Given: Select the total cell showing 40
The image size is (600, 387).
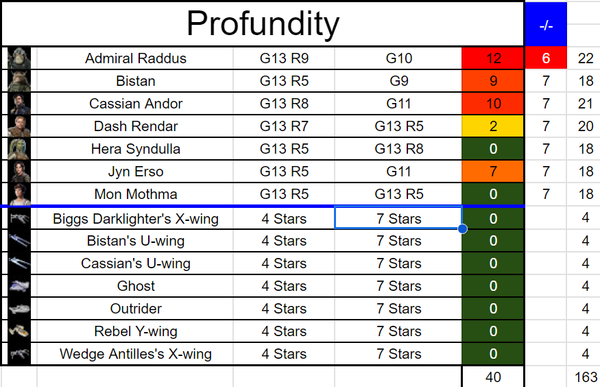Looking at the screenshot, I should click(x=493, y=377).
